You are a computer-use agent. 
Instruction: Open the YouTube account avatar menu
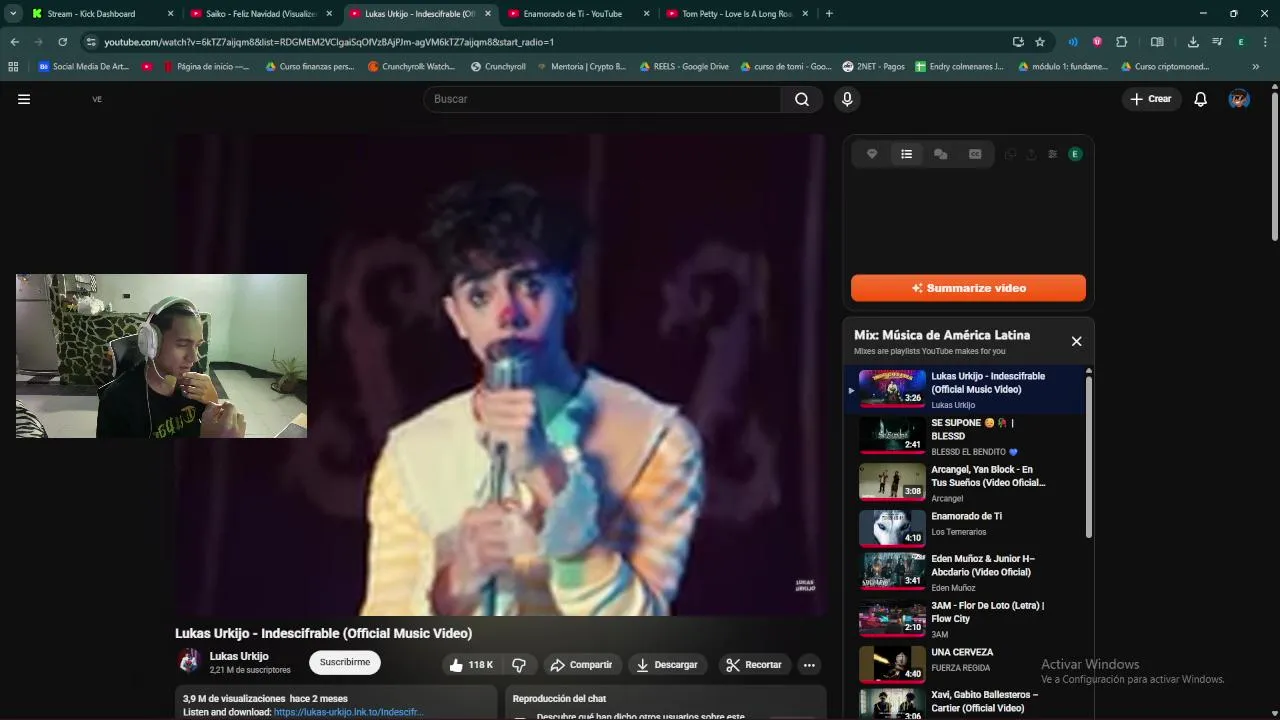1239,99
